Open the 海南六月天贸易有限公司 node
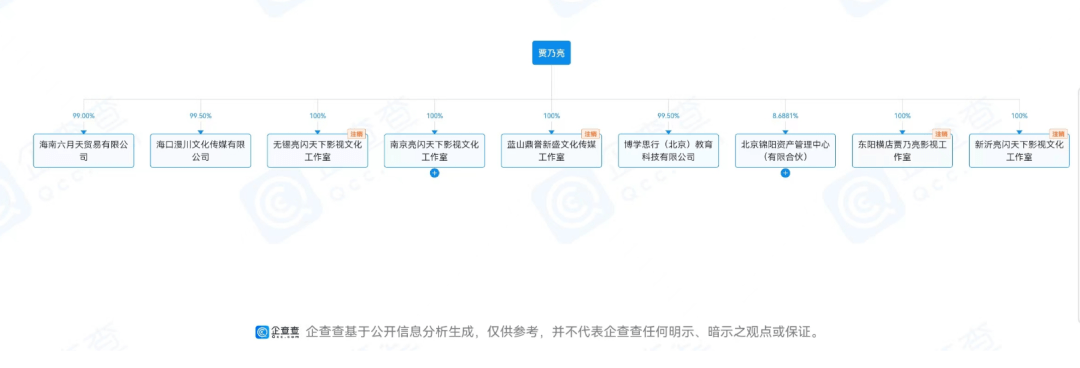 click(83, 151)
